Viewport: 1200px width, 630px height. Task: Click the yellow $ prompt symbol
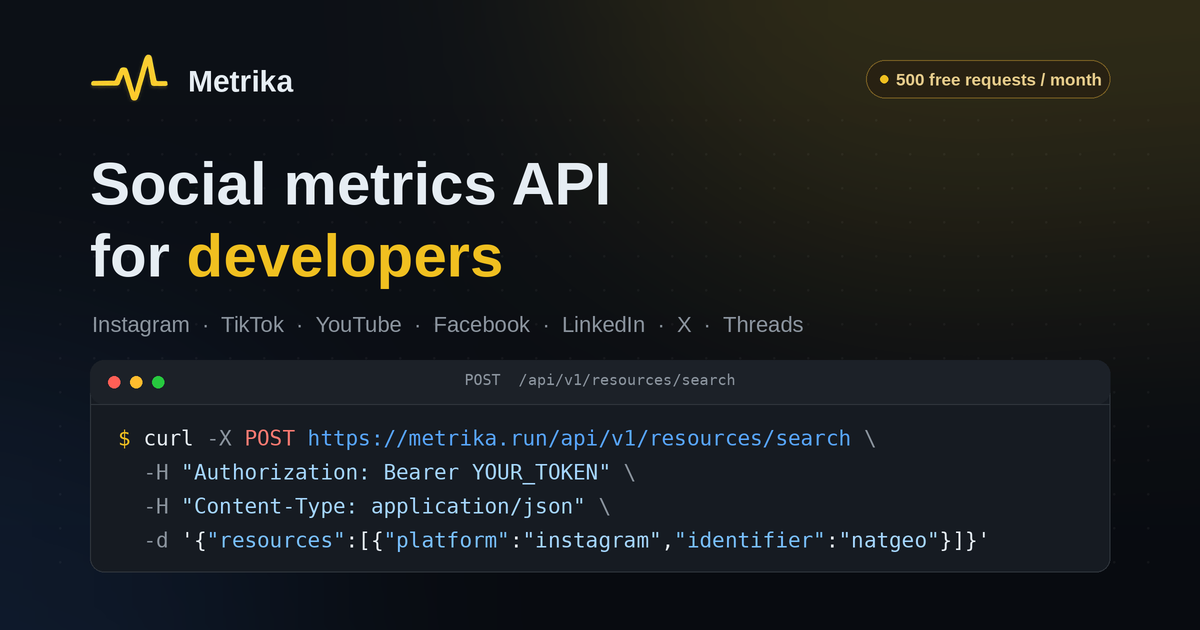click(124, 438)
